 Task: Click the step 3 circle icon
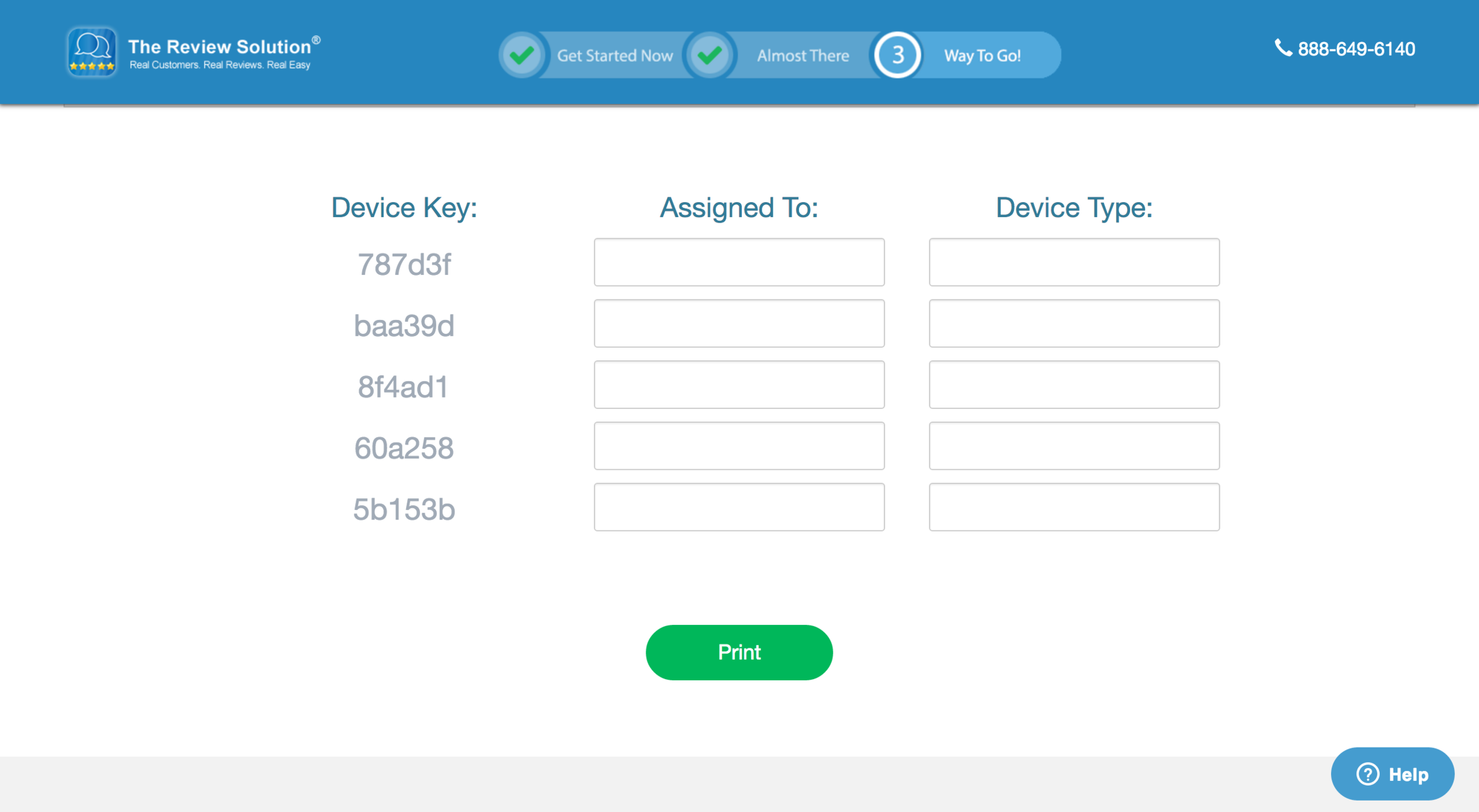tap(897, 55)
